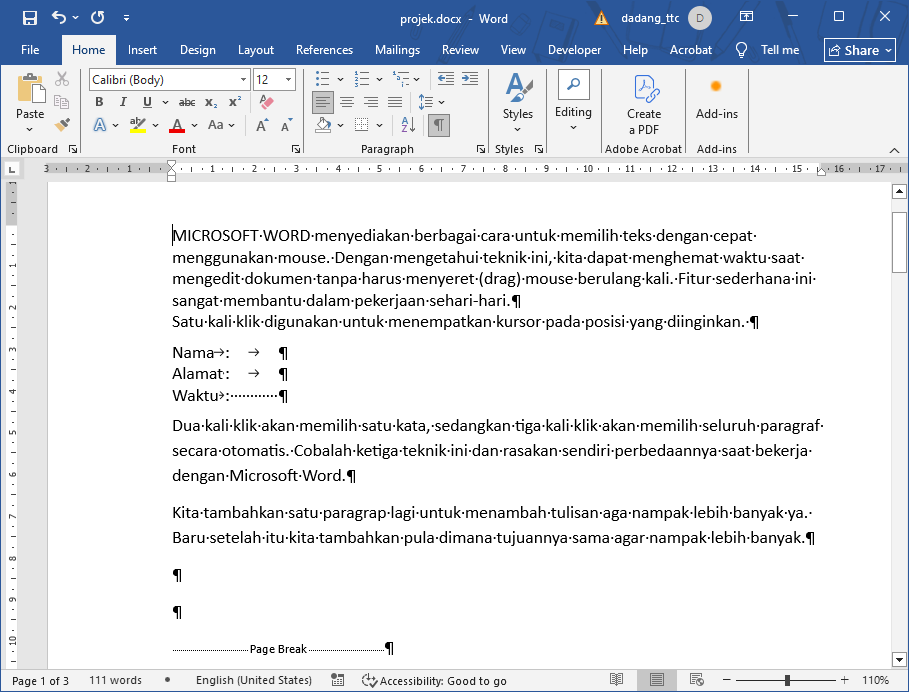Click the Bullets list icon

coord(323,79)
